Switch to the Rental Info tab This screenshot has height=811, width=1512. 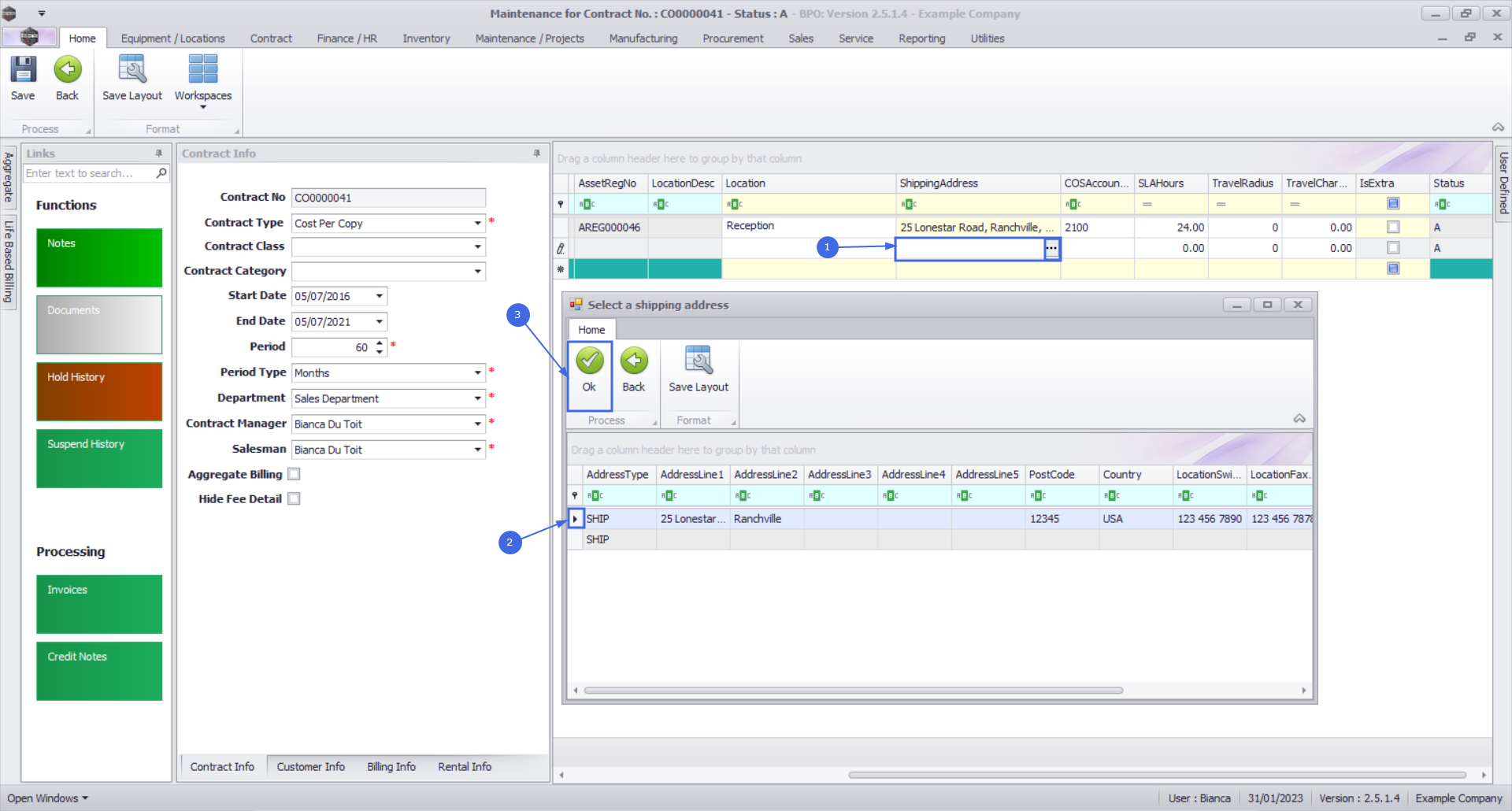click(x=465, y=767)
